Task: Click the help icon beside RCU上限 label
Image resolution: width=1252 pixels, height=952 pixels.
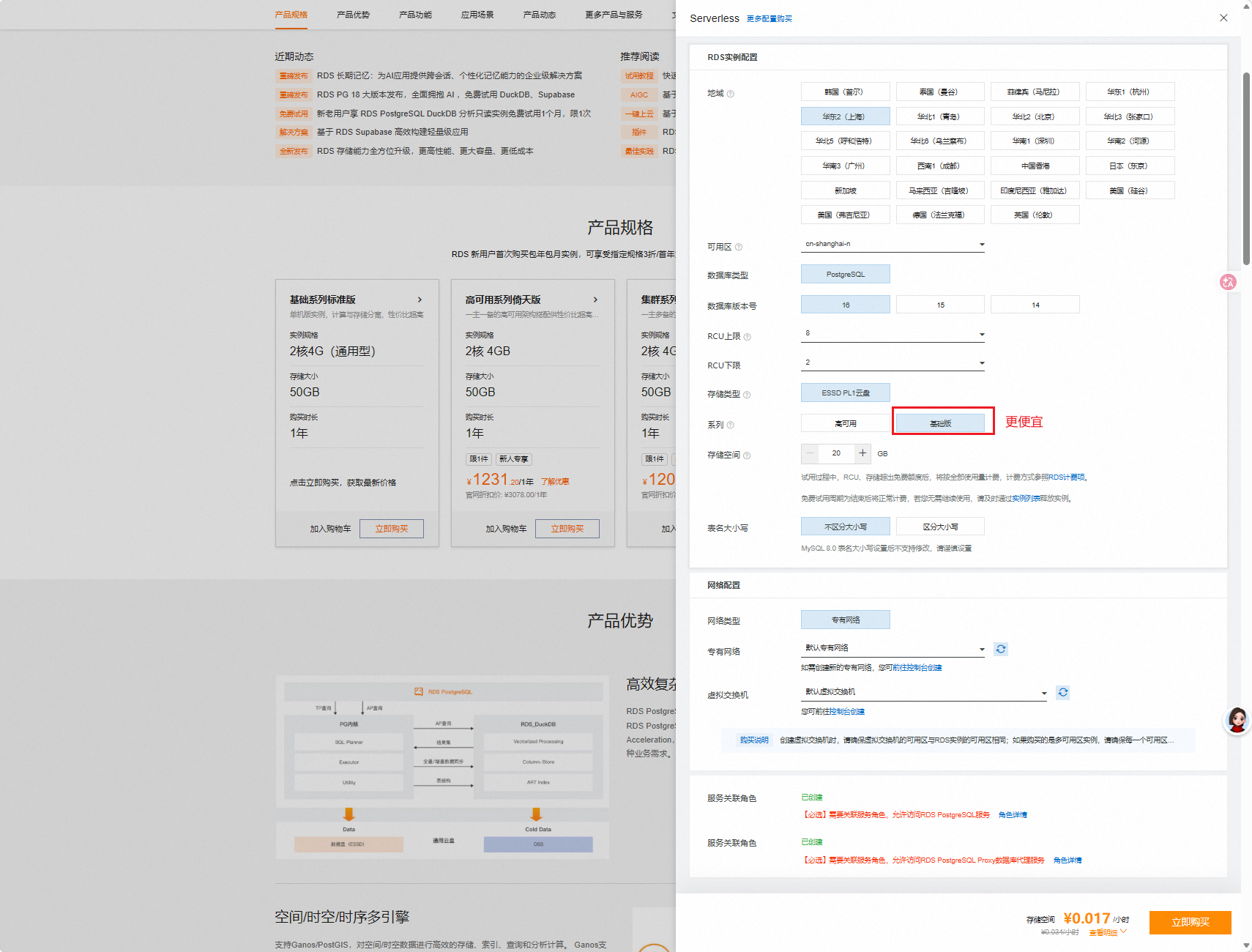Action: click(748, 337)
